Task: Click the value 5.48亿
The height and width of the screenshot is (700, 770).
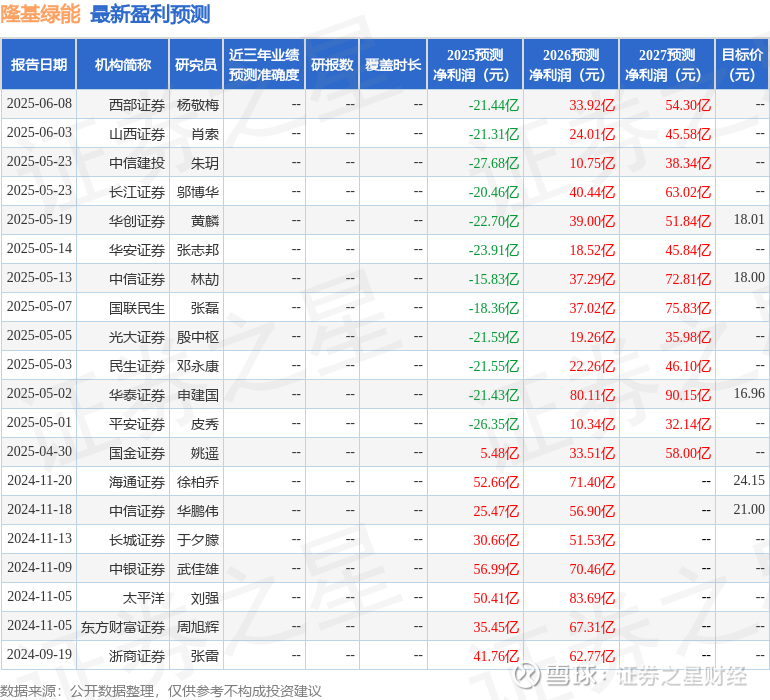Action: [x=499, y=453]
